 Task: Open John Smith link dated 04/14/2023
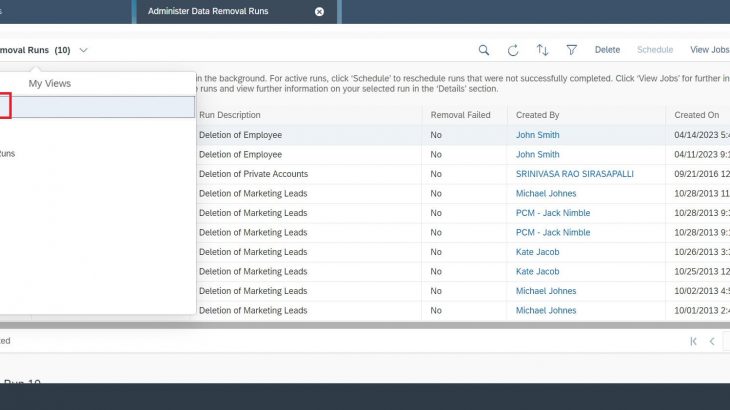point(537,135)
